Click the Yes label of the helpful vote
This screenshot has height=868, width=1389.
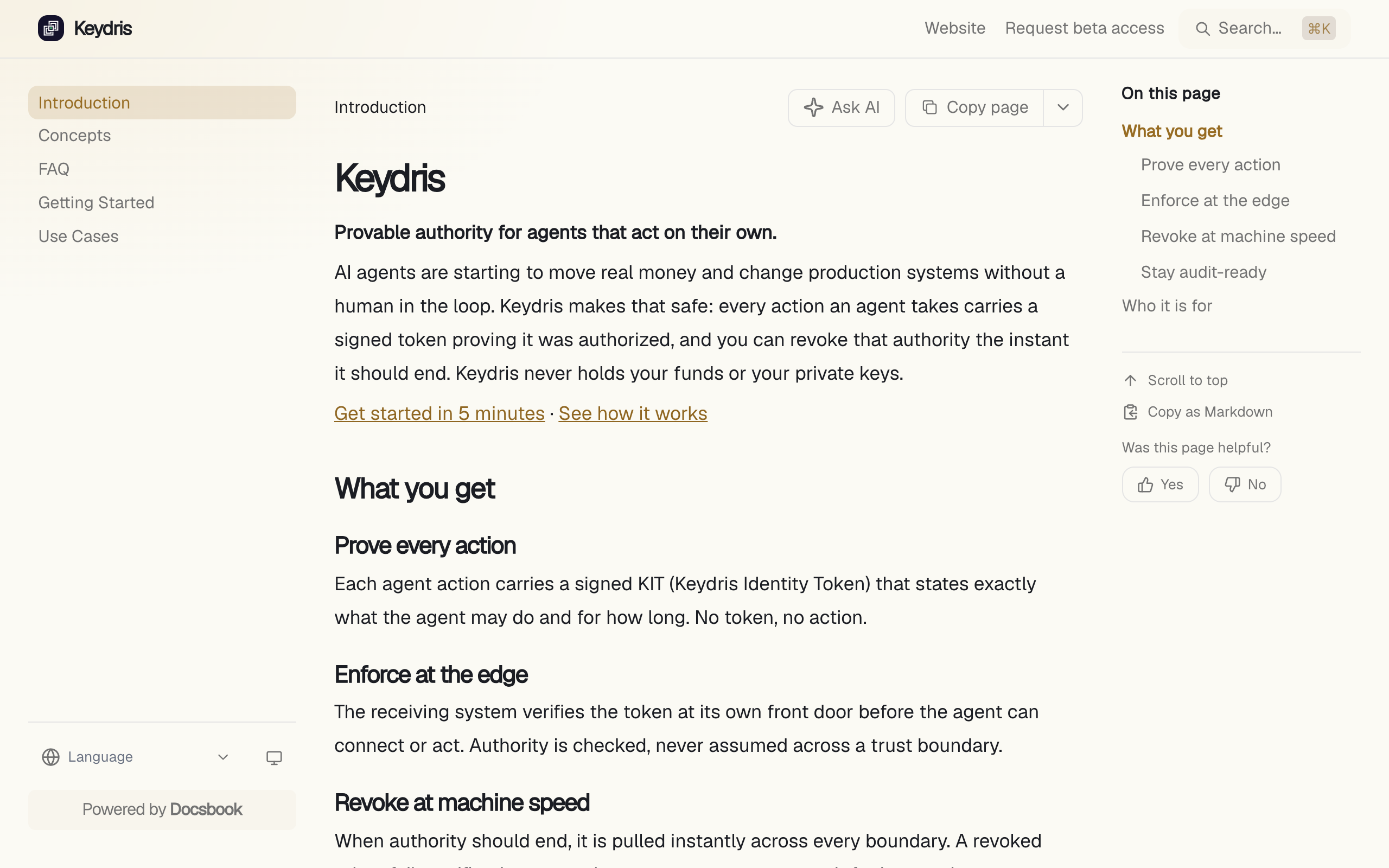pyautogui.click(x=1171, y=485)
